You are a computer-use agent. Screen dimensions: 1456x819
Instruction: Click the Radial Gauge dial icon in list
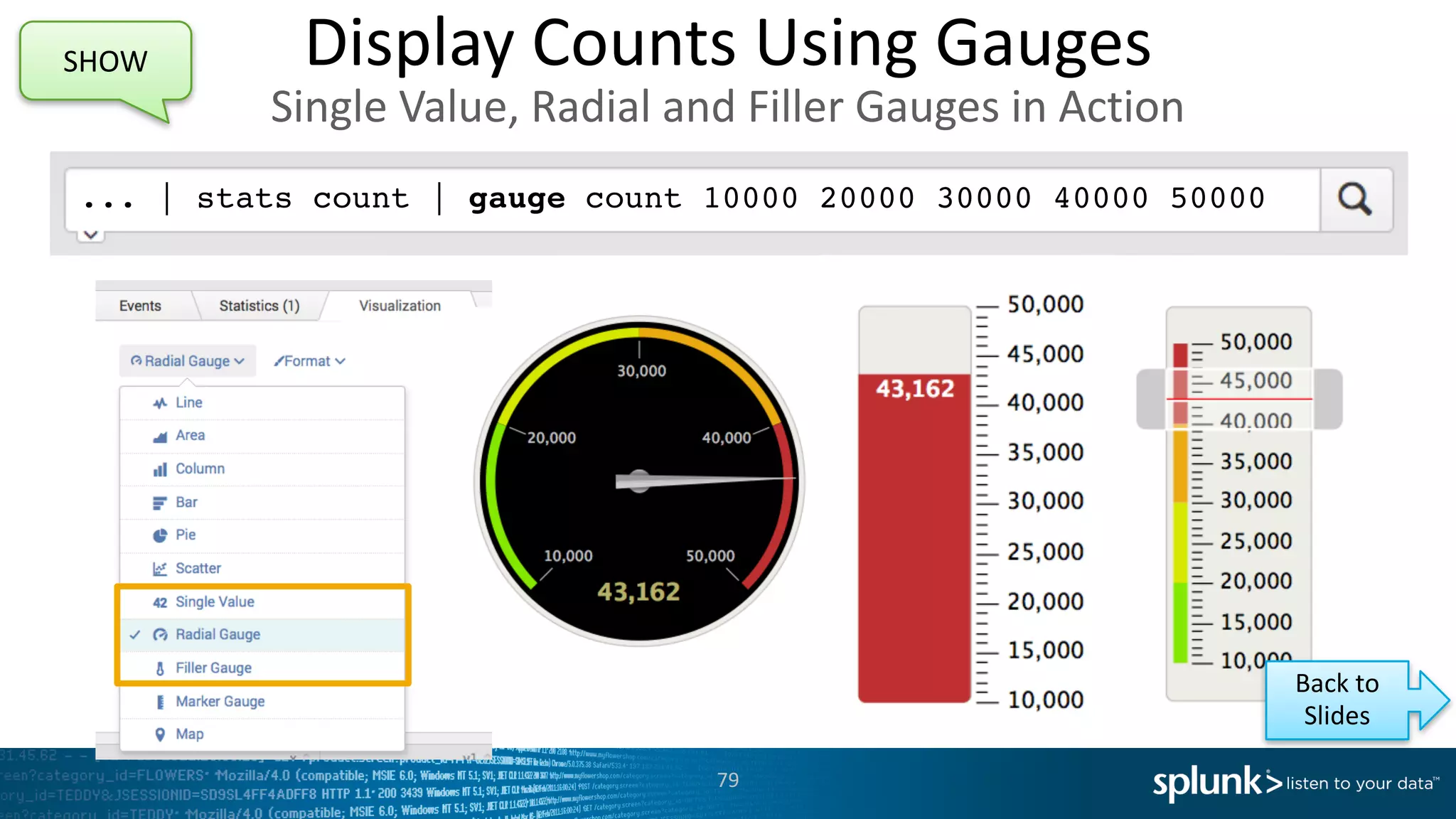160,635
